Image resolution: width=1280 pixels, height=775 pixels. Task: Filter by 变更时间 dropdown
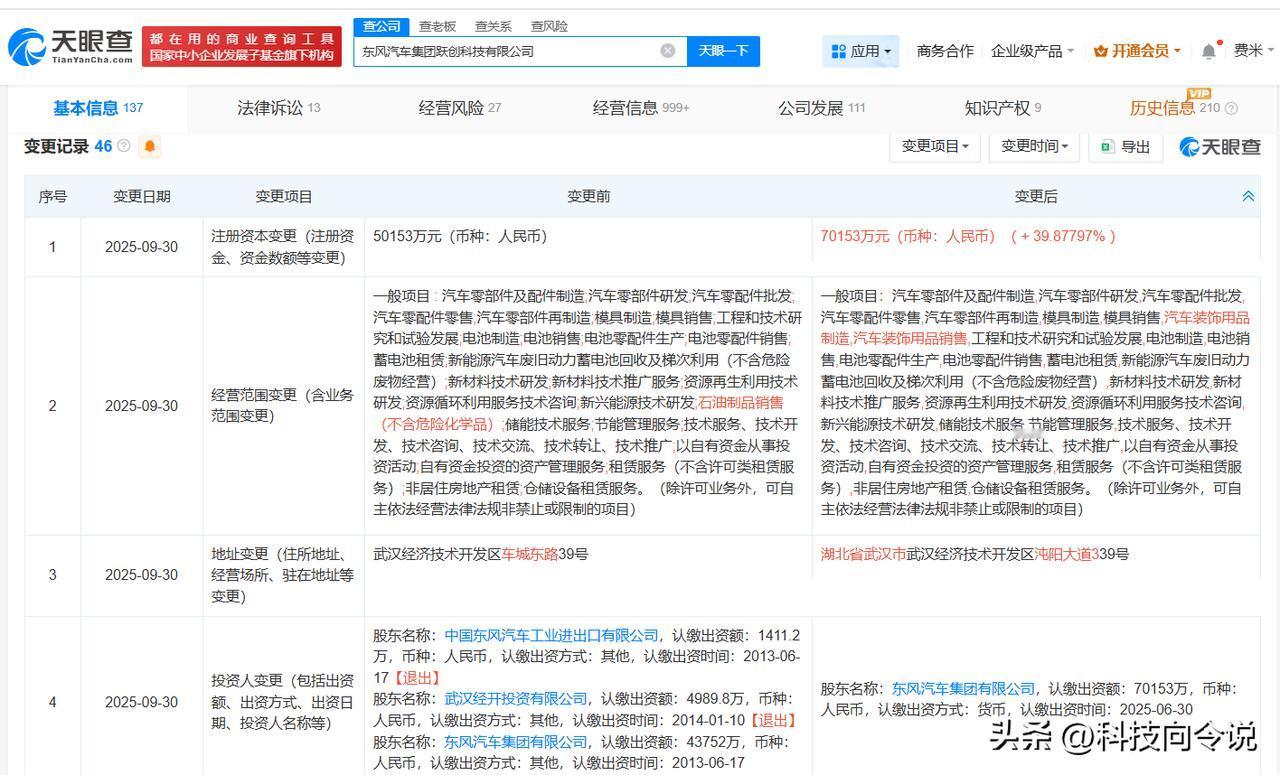(x=1035, y=147)
